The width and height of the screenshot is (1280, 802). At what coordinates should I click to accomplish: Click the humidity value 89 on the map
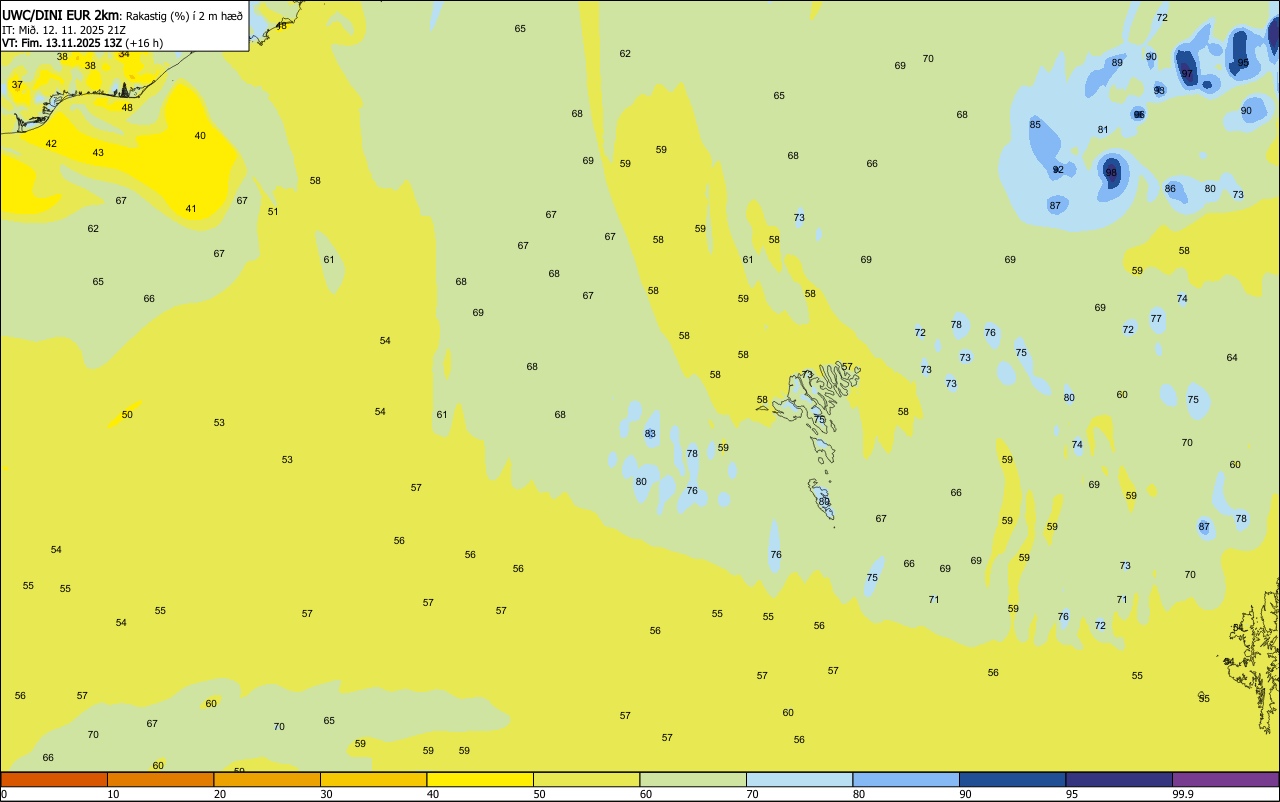1117,63
